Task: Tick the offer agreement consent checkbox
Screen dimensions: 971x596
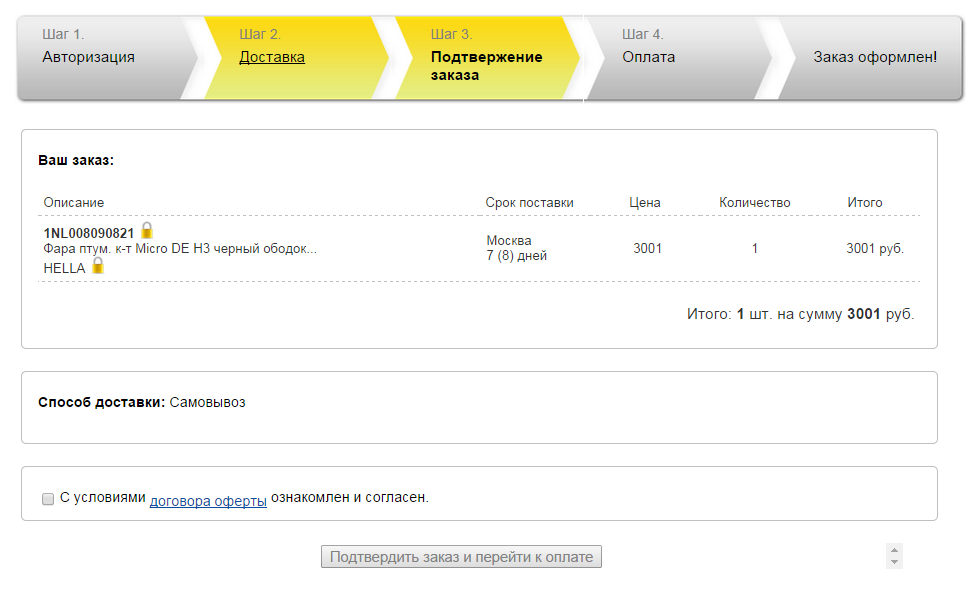Action: pyautogui.click(x=48, y=498)
